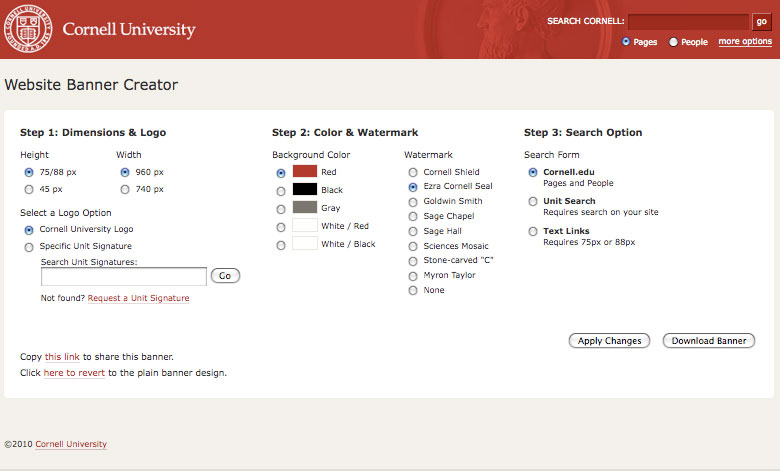Select the Text Links search option
Viewport: 780px width, 471px height.
(533, 231)
